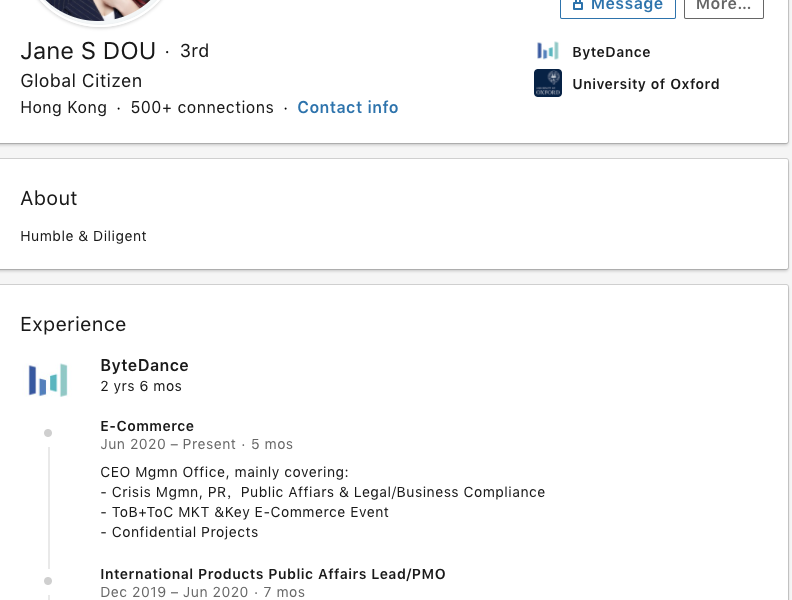This screenshot has height=600, width=792.
Task: Open the More... actions dropdown
Action: [x=723, y=6]
